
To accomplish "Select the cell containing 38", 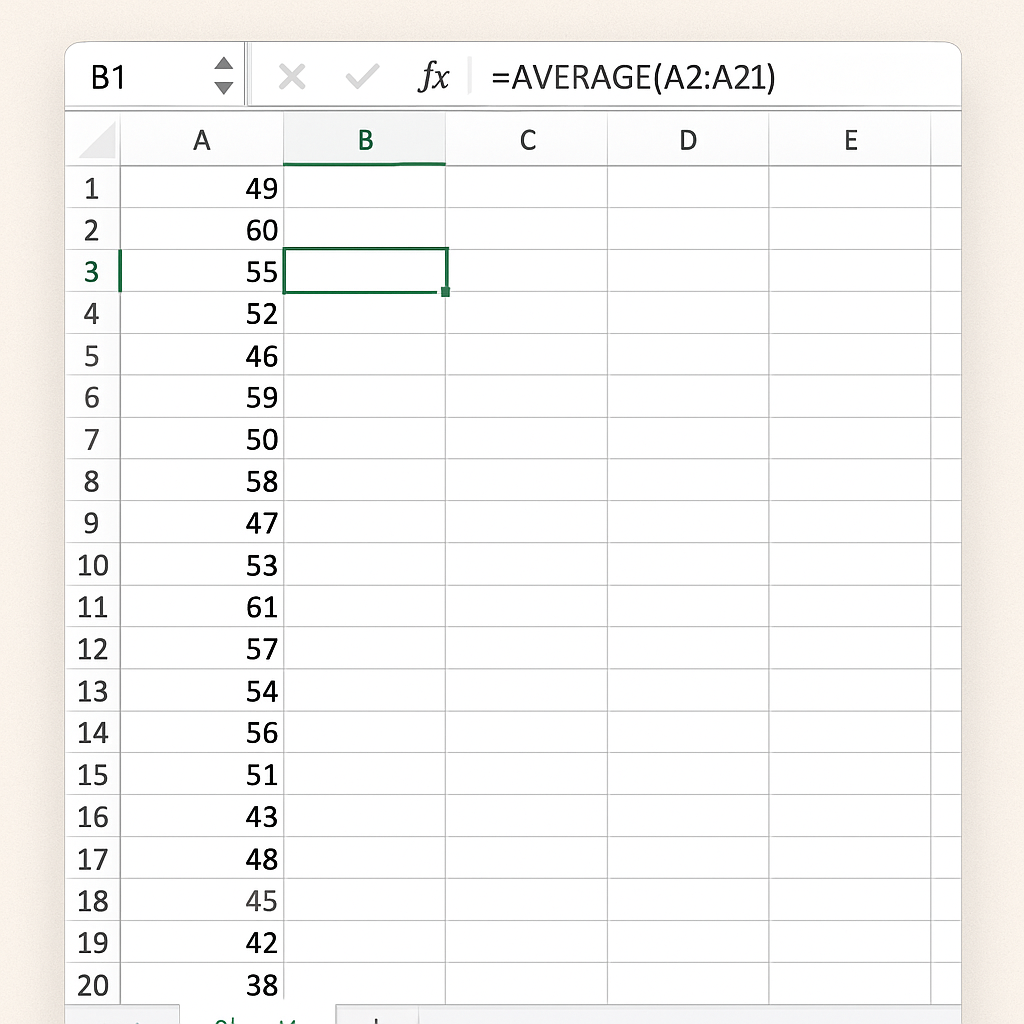I will [202, 985].
